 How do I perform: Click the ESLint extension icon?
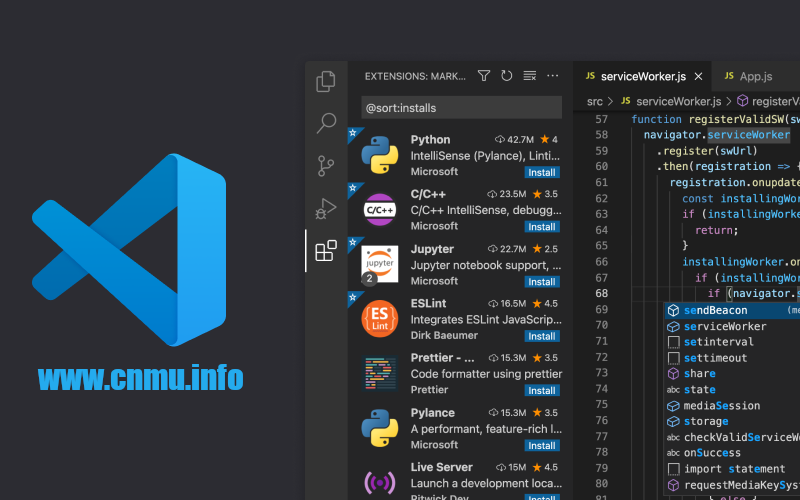[380, 319]
